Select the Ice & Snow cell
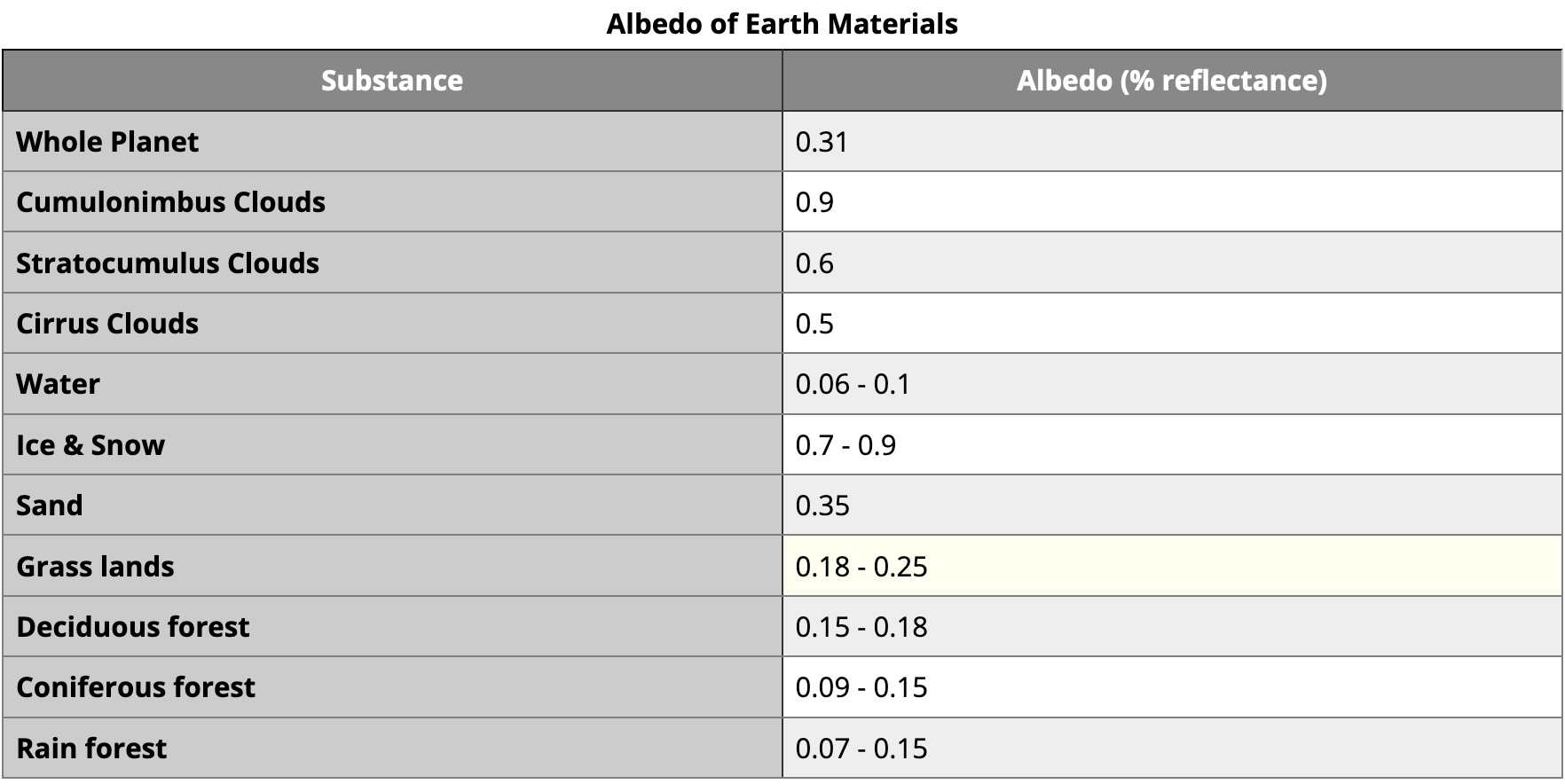Image resolution: width=1565 pixels, height=784 pixels. click(90, 445)
